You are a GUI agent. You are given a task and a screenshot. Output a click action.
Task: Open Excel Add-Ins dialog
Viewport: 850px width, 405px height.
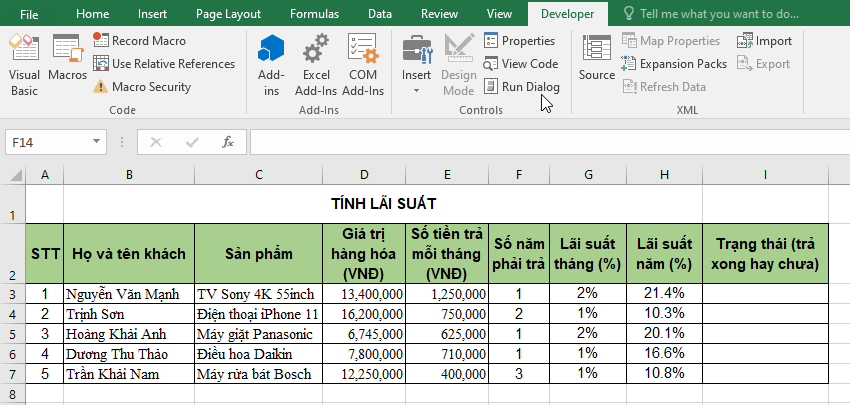316,64
